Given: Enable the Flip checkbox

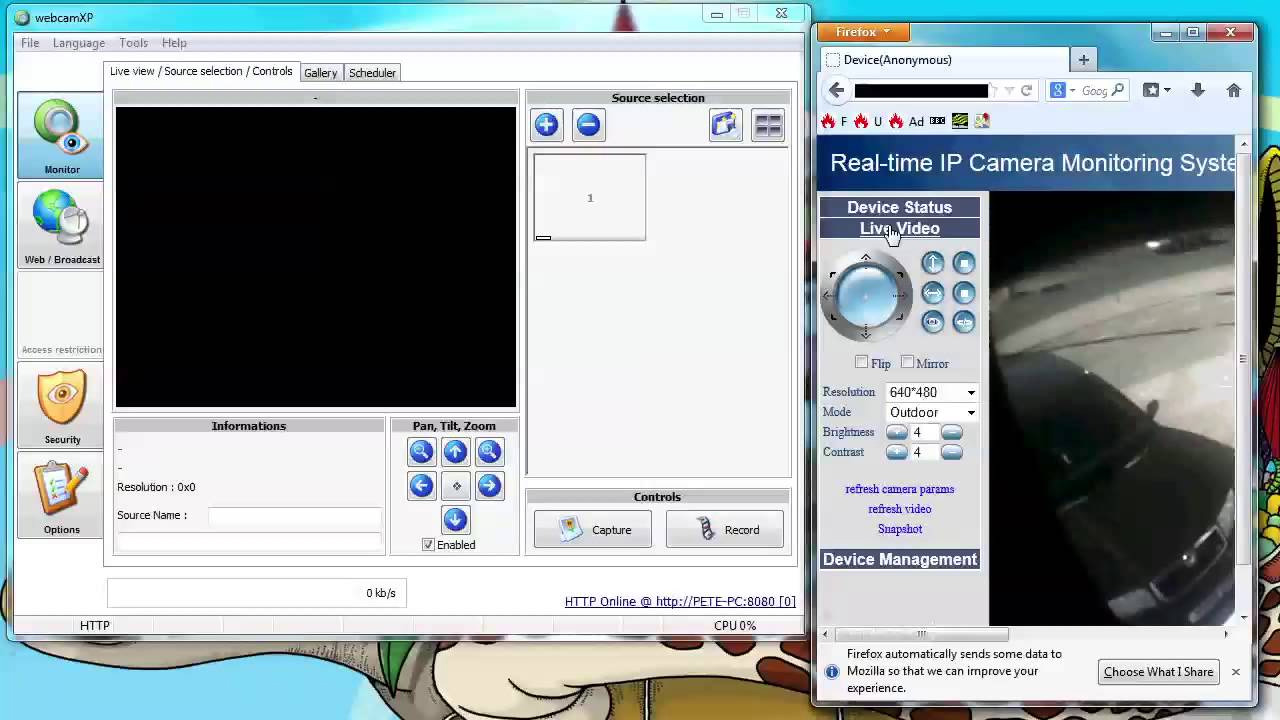Looking at the screenshot, I should click(x=862, y=362).
